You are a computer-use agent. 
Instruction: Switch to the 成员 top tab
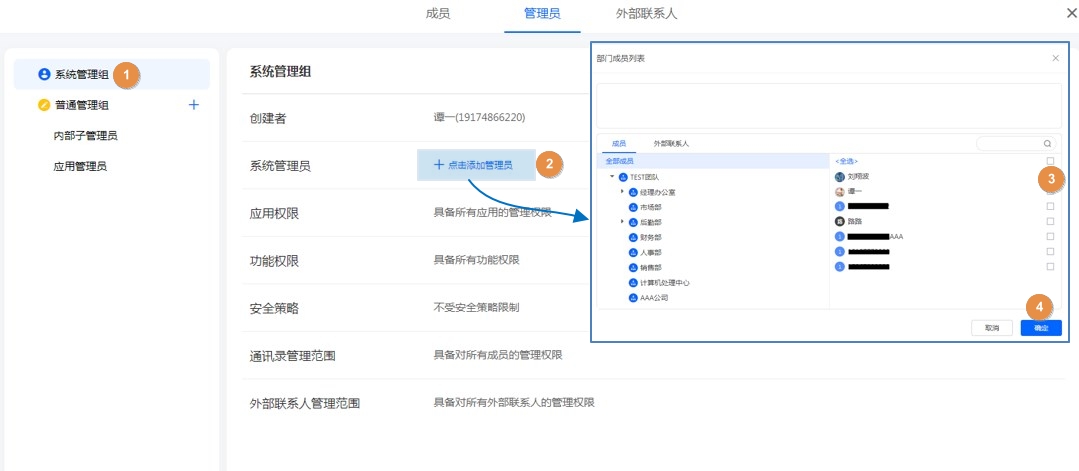click(438, 14)
